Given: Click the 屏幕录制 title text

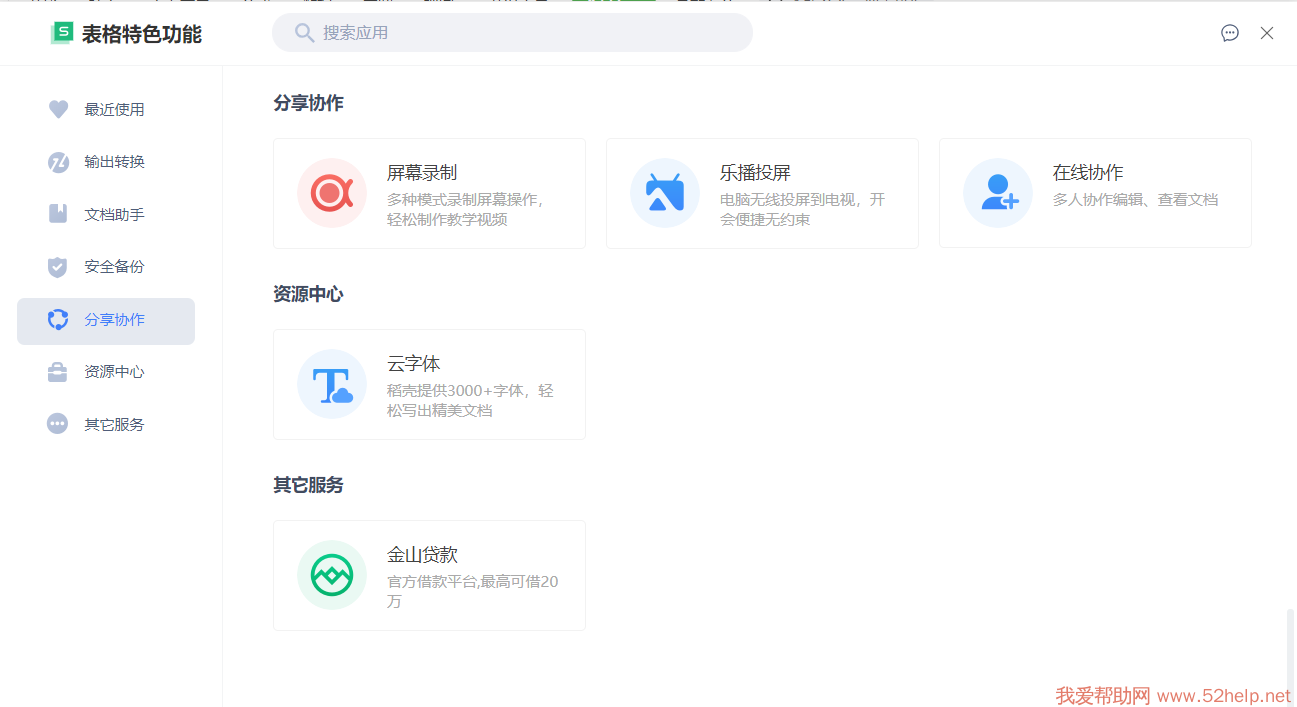Looking at the screenshot, I should tap(422, 173).
